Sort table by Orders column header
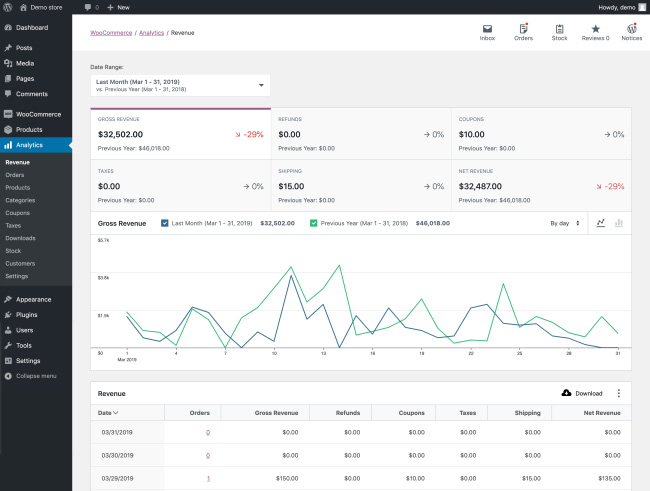This screenshot has height=491, width=650. click(199, 413)
